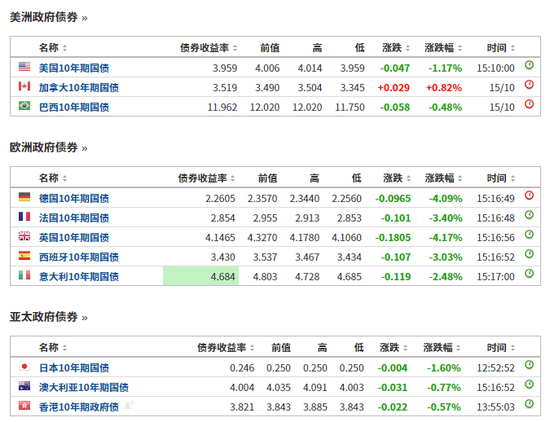Click Japan yield value 0.246
Viewport: 550px width, 422px height.
242,368
